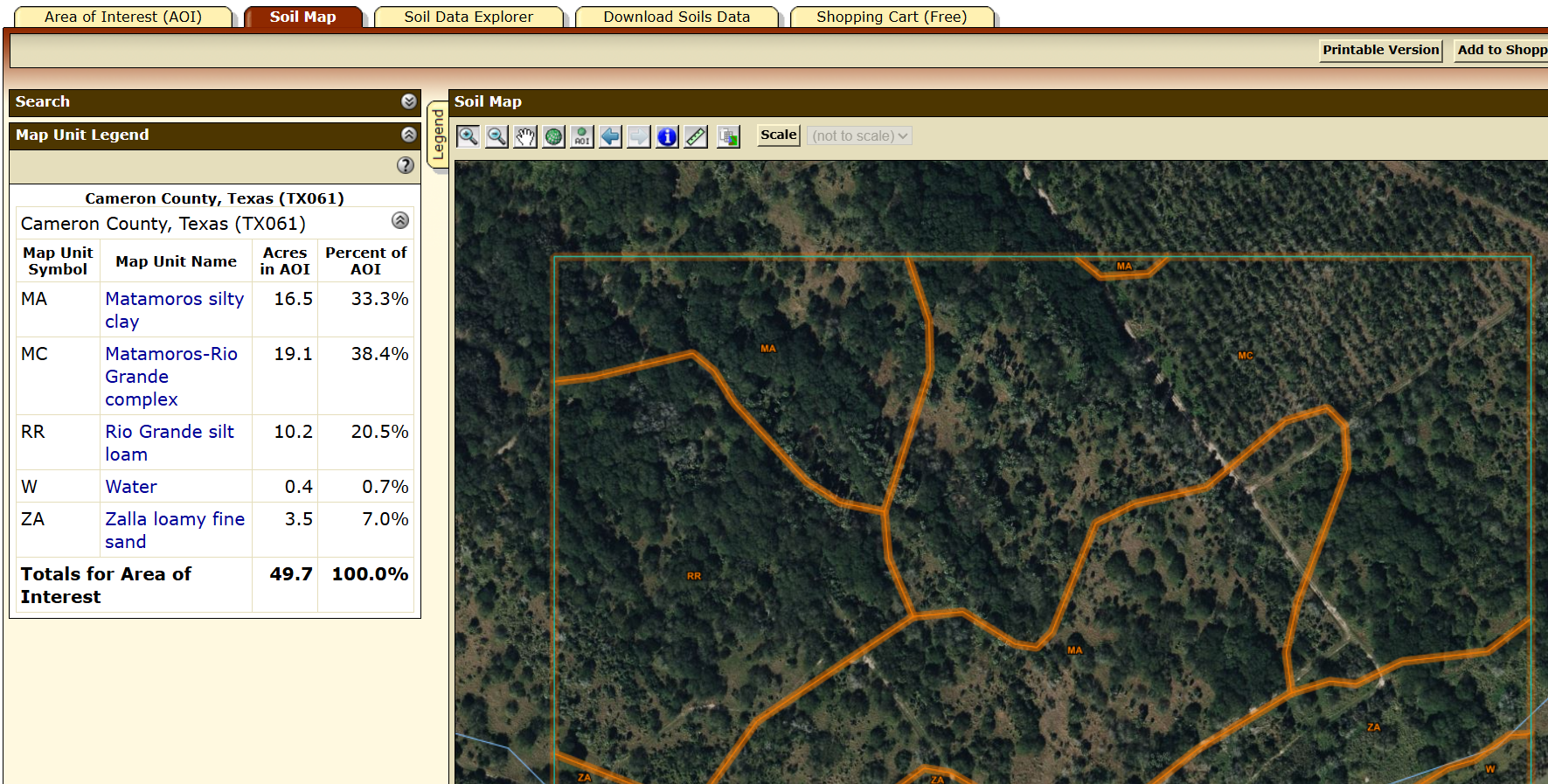The height and width of the screenshot is (784, 1548).
Task: Open Map Unit Legend help icon
Action: point(406,165)
